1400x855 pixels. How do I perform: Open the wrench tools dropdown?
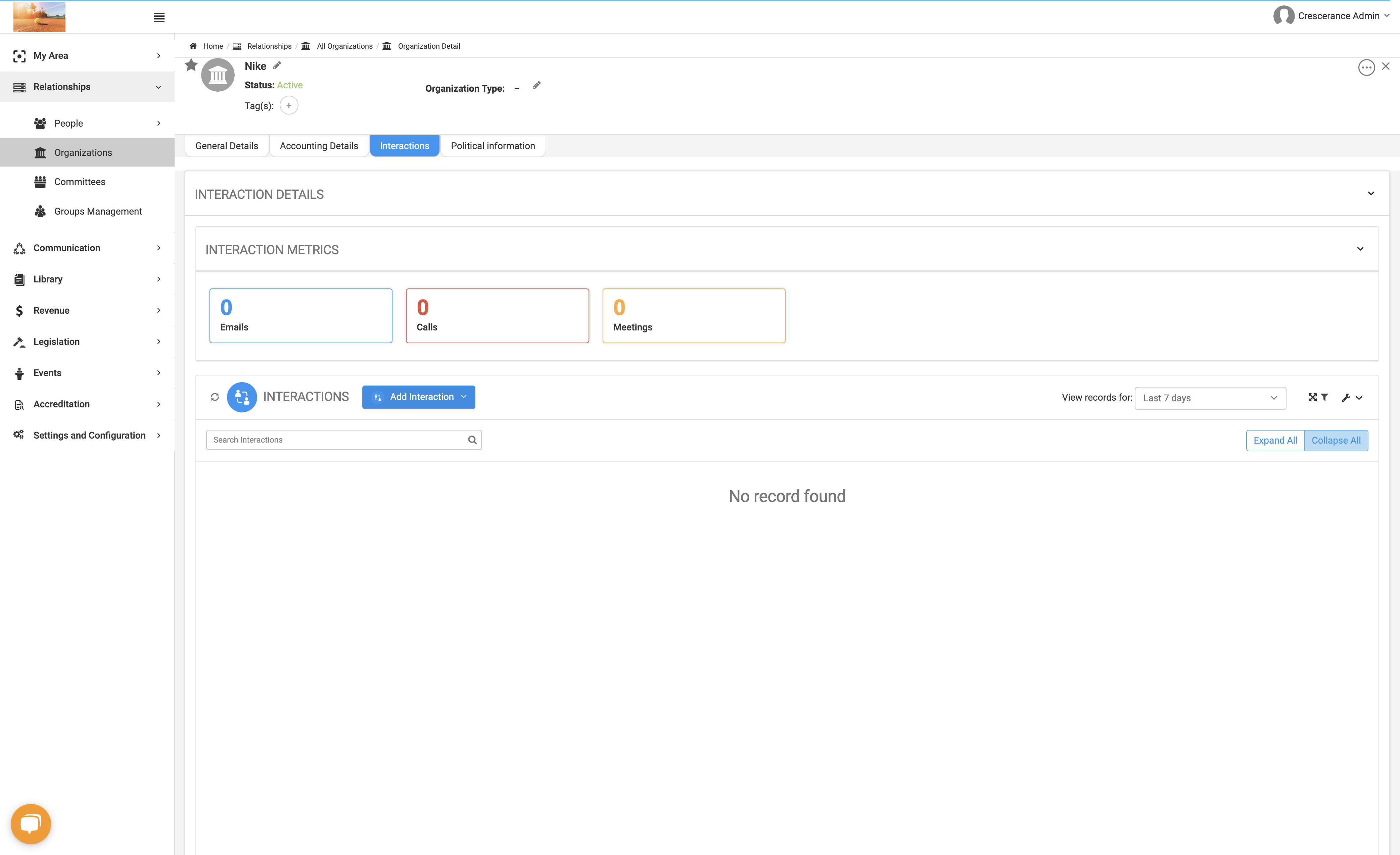pyautogui.click(x=1352, y=398)
